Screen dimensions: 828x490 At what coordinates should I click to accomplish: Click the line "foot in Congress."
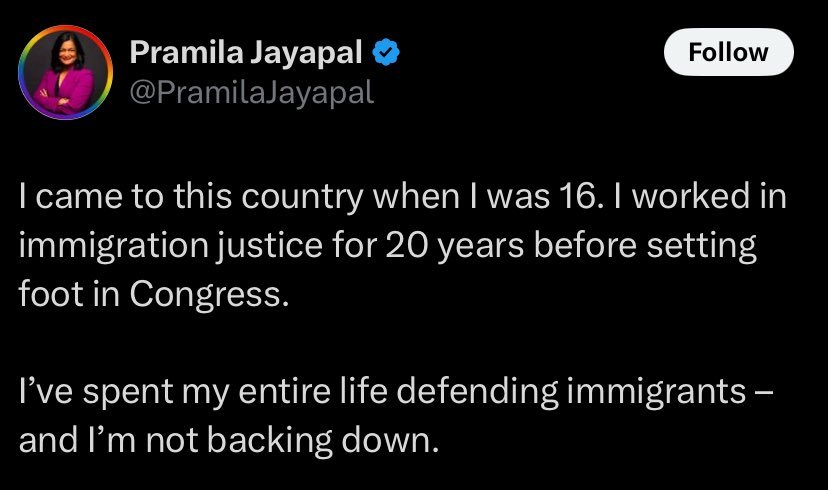click(153, 295)
